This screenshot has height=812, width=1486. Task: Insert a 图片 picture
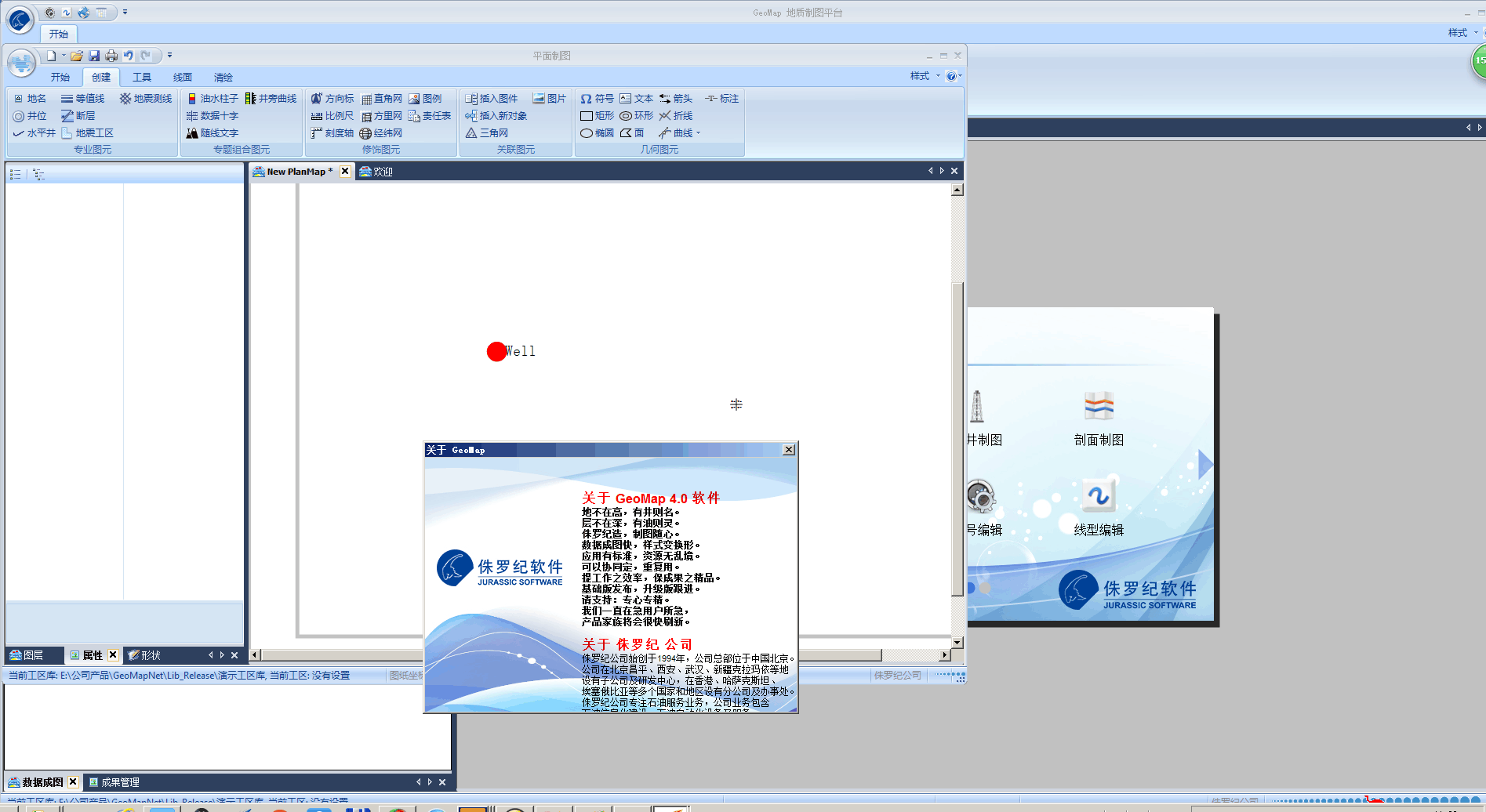[x=550, y=99]
